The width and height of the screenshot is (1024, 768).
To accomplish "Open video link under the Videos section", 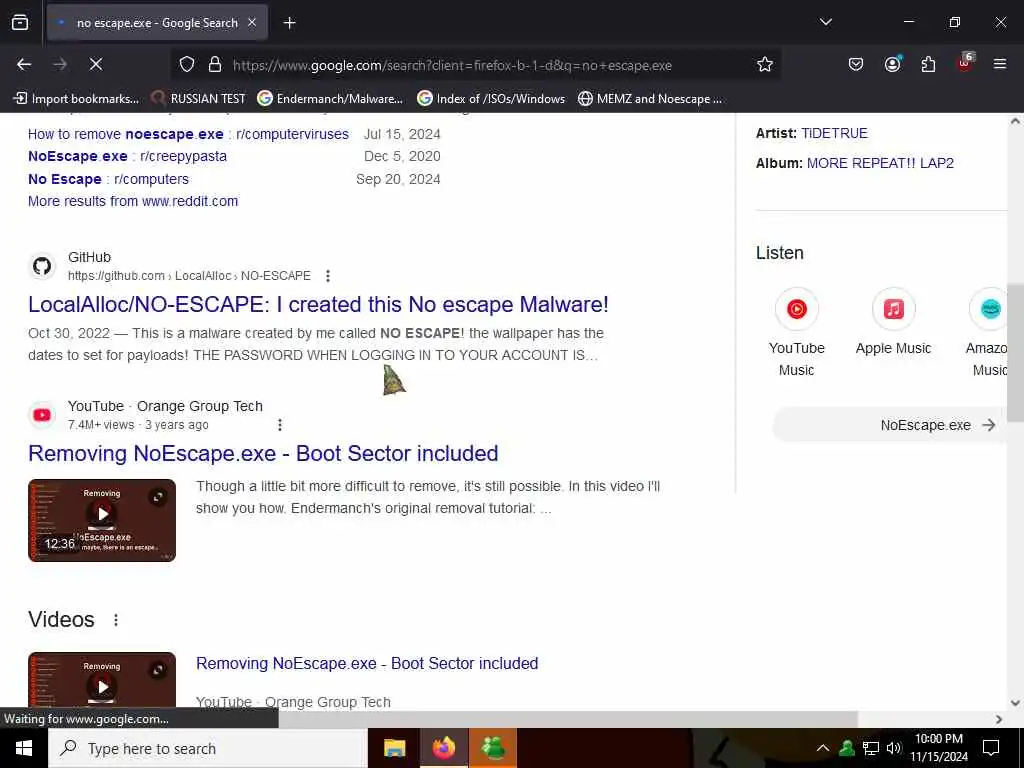I will tap(367, 664).
